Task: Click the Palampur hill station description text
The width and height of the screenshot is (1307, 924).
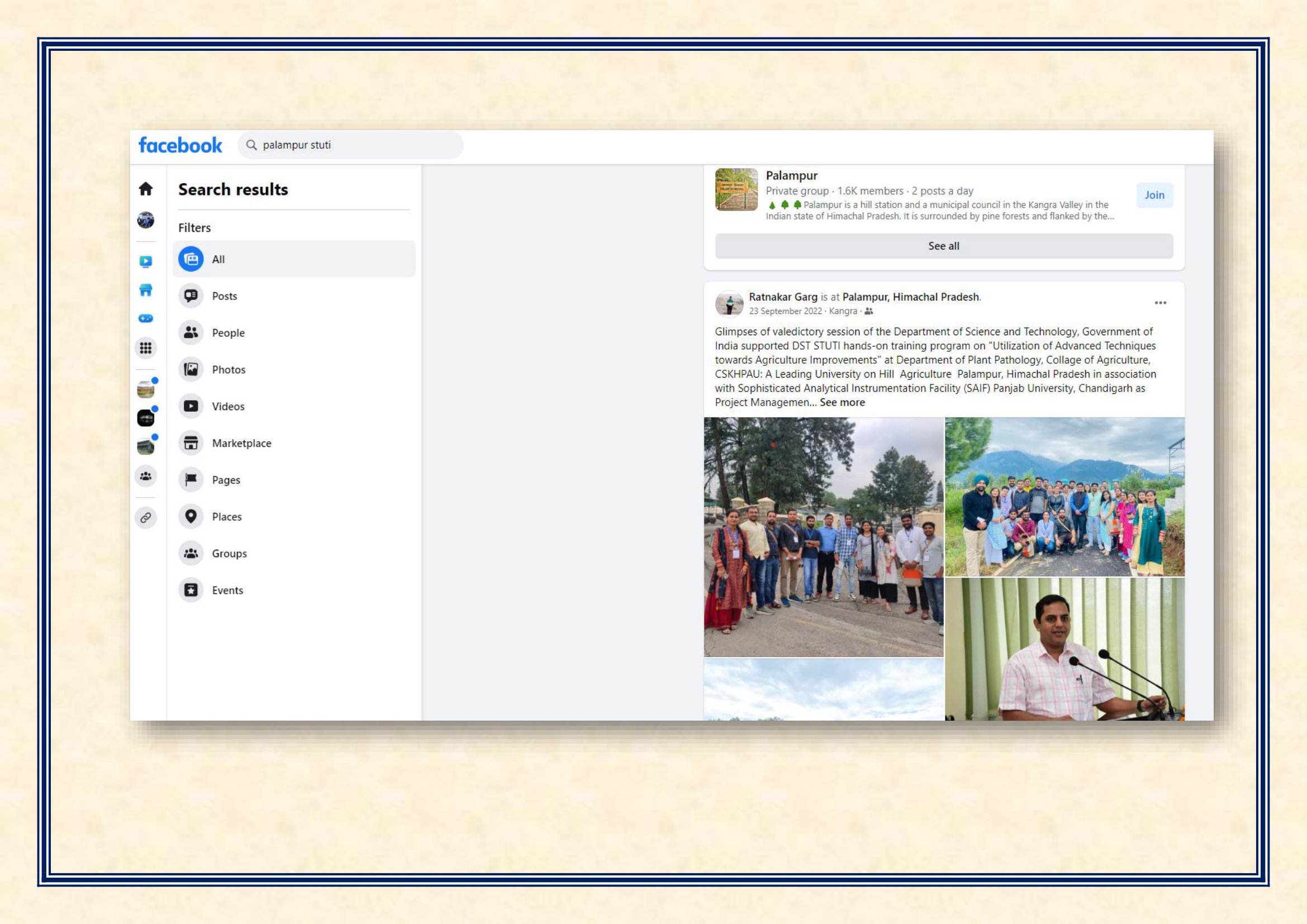Action: 939,211
